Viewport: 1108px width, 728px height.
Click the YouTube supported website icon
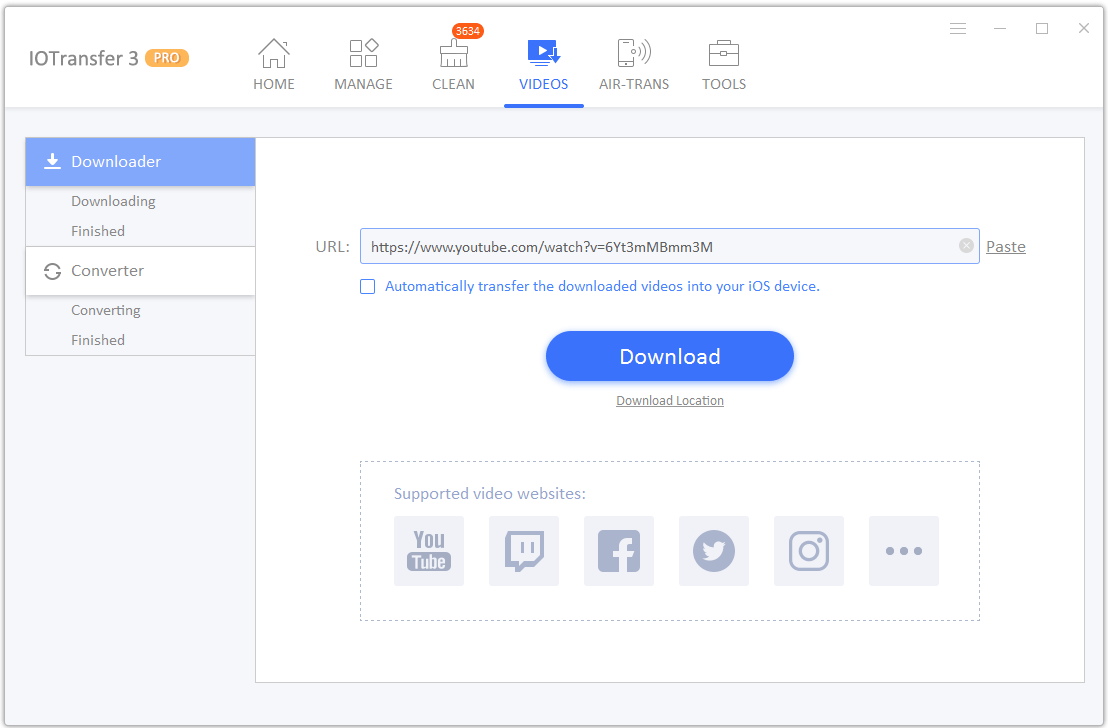(428, 551)
